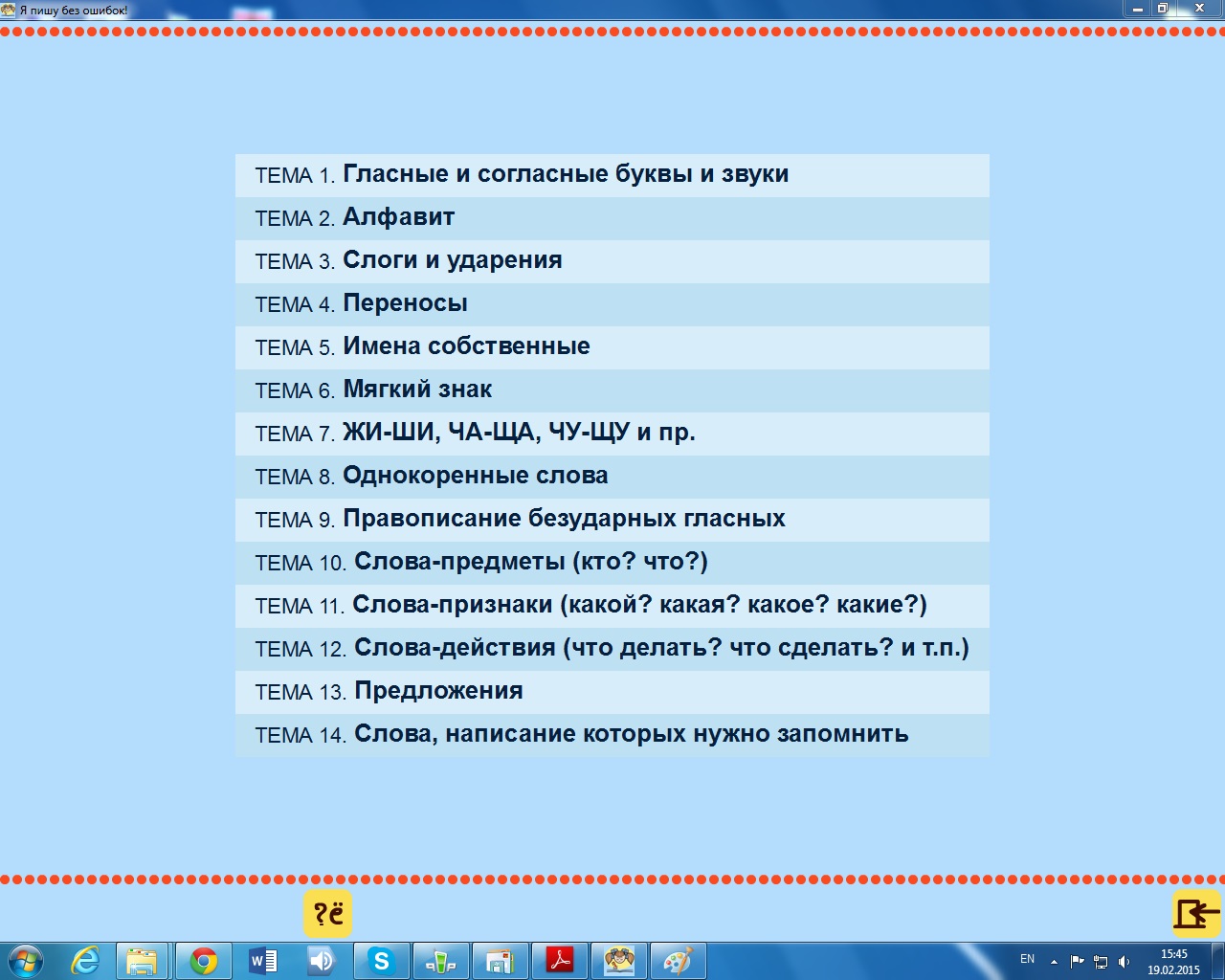The image size is (1225, 980).
Task: Launch Skype from the taskbar
Action: pyautogui.click(x=381, y=961)
